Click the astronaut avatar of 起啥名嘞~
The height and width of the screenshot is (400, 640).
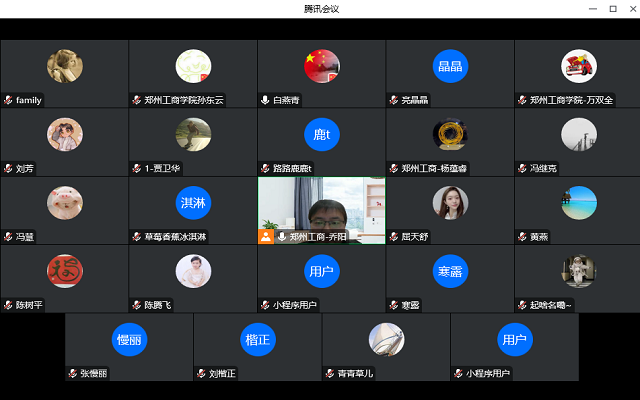coord(579,271)
